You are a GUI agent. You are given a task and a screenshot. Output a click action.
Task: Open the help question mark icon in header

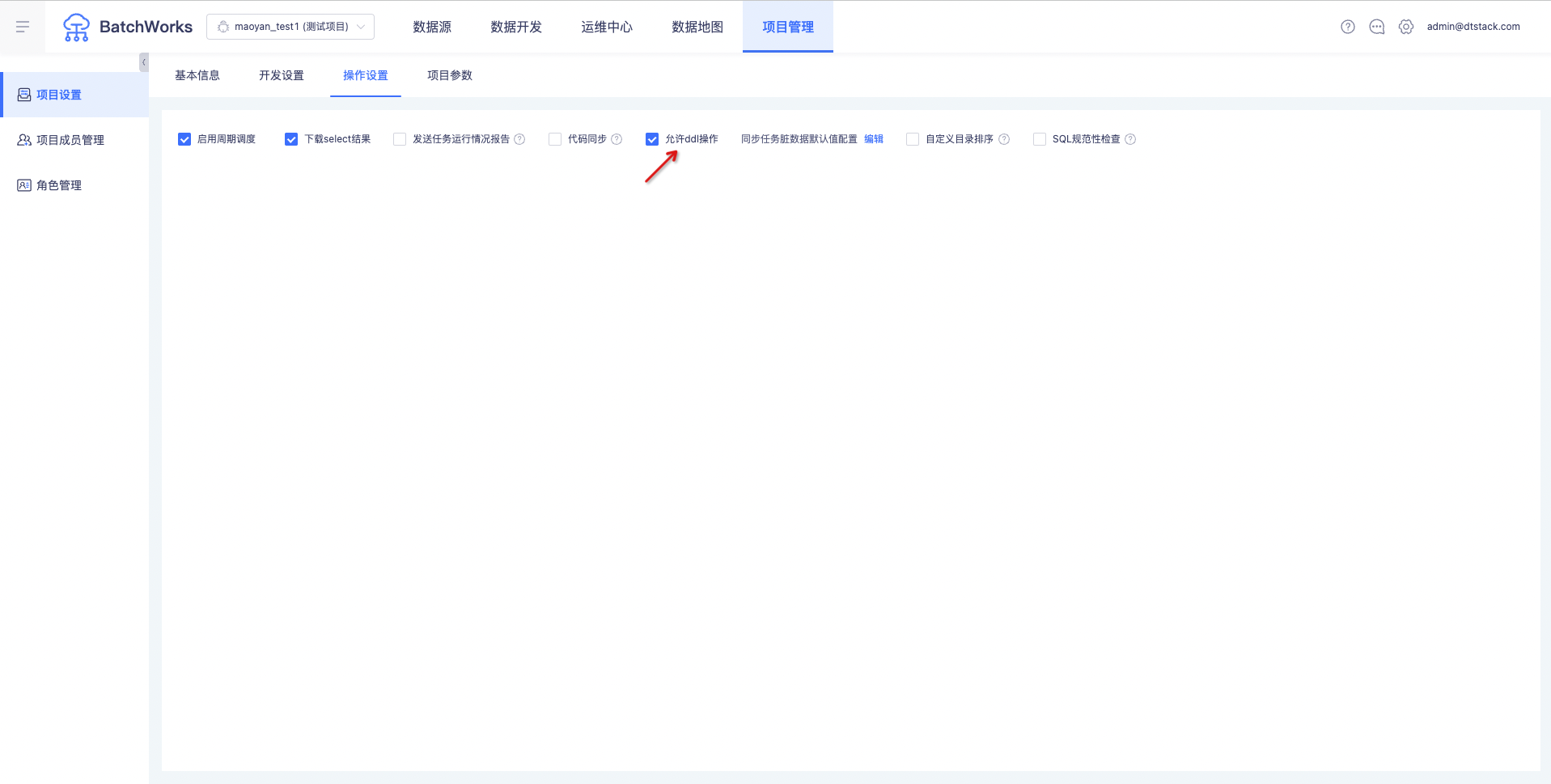tap(1348, 27)
